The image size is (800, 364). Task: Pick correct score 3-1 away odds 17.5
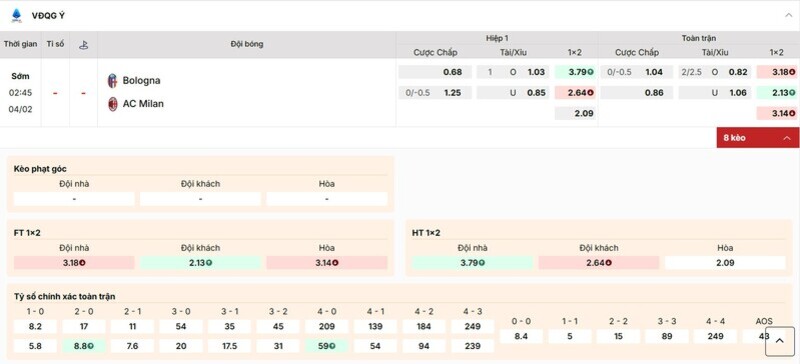230,346
